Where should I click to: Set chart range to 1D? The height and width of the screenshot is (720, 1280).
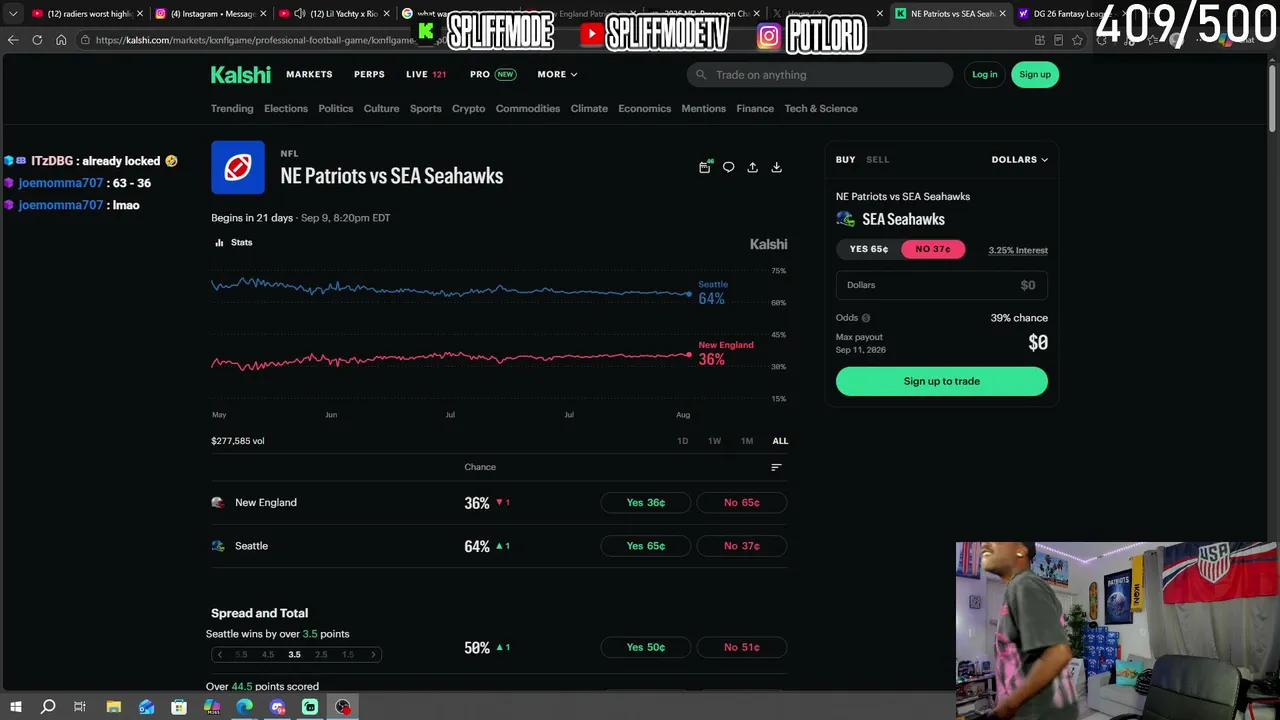tap(683, 441)
